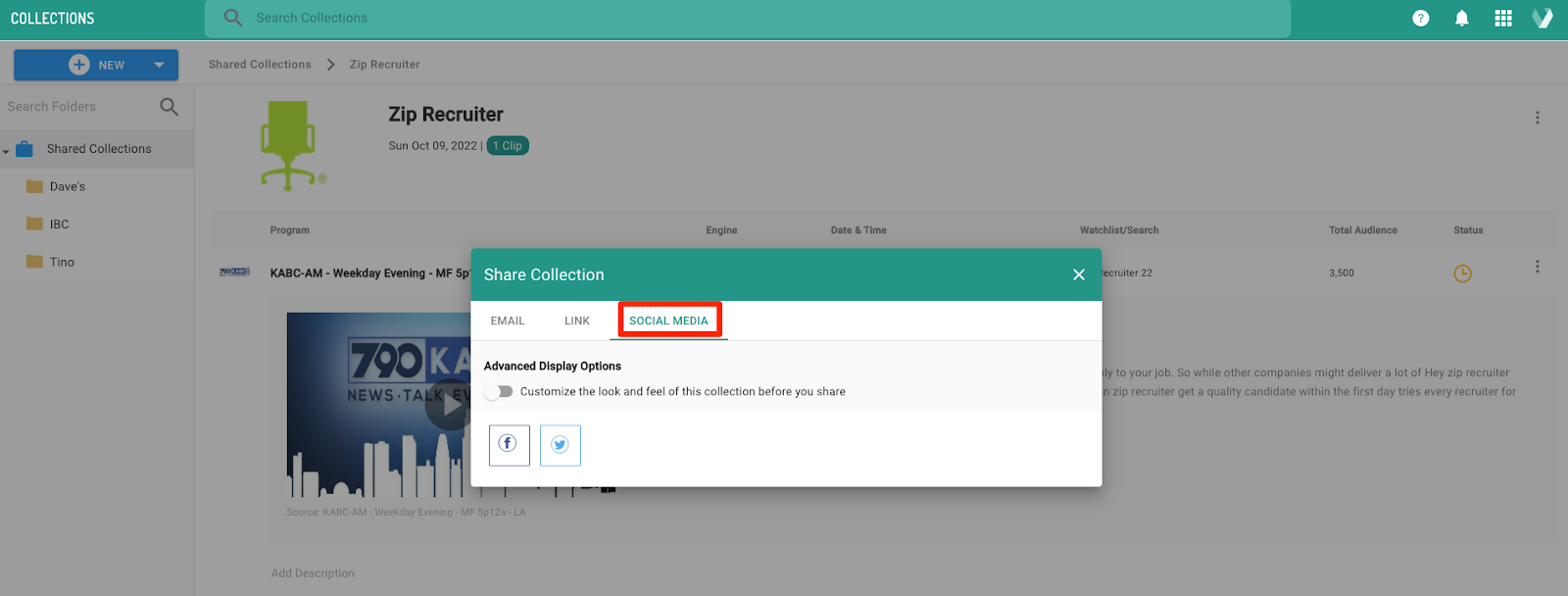The image size is (1568, 596).
Task: Share collection via Twitter icon
Action: [x=561, y=445]
